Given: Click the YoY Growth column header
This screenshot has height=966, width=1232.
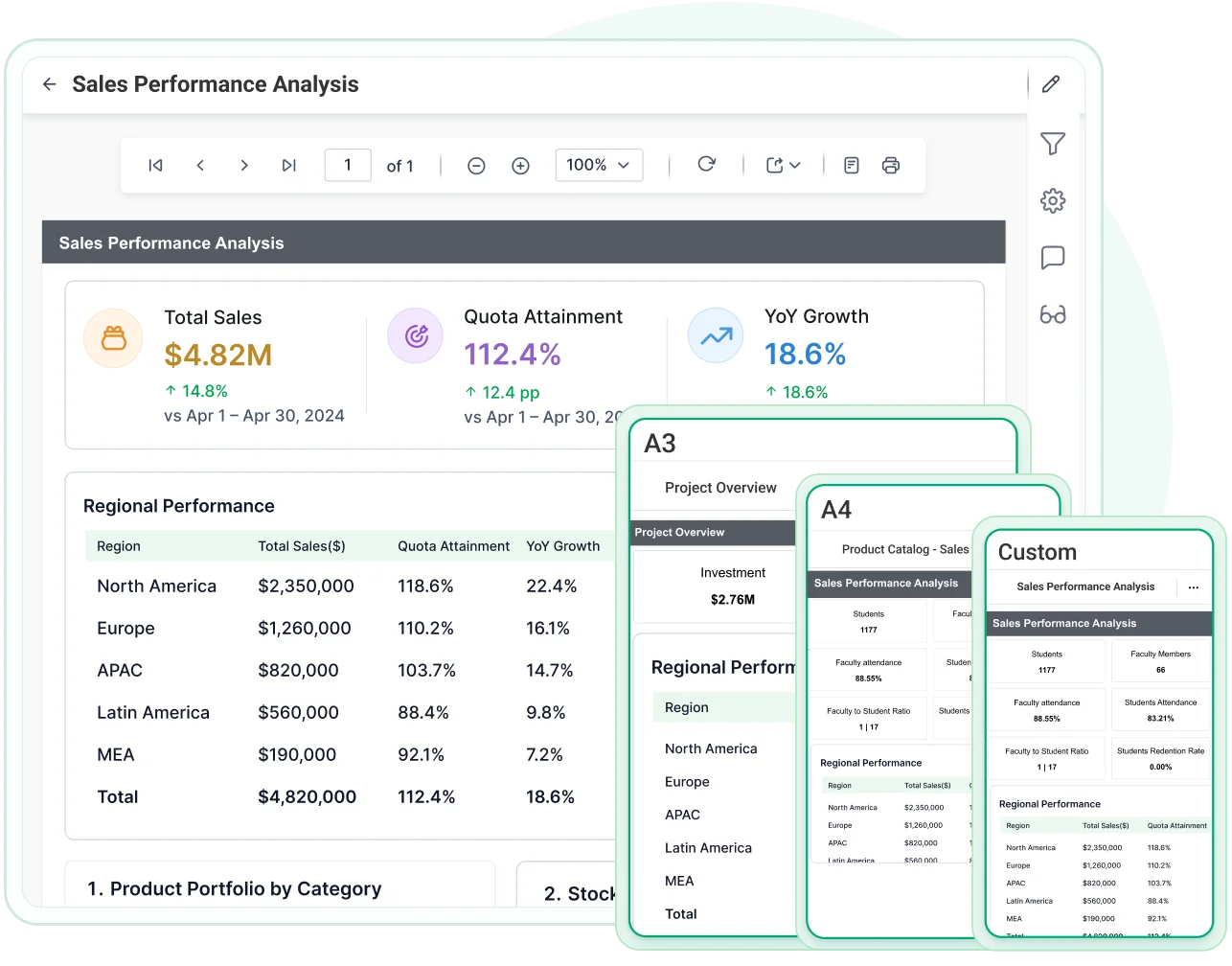Looking at the screenshot, I should tap(563, 546).
